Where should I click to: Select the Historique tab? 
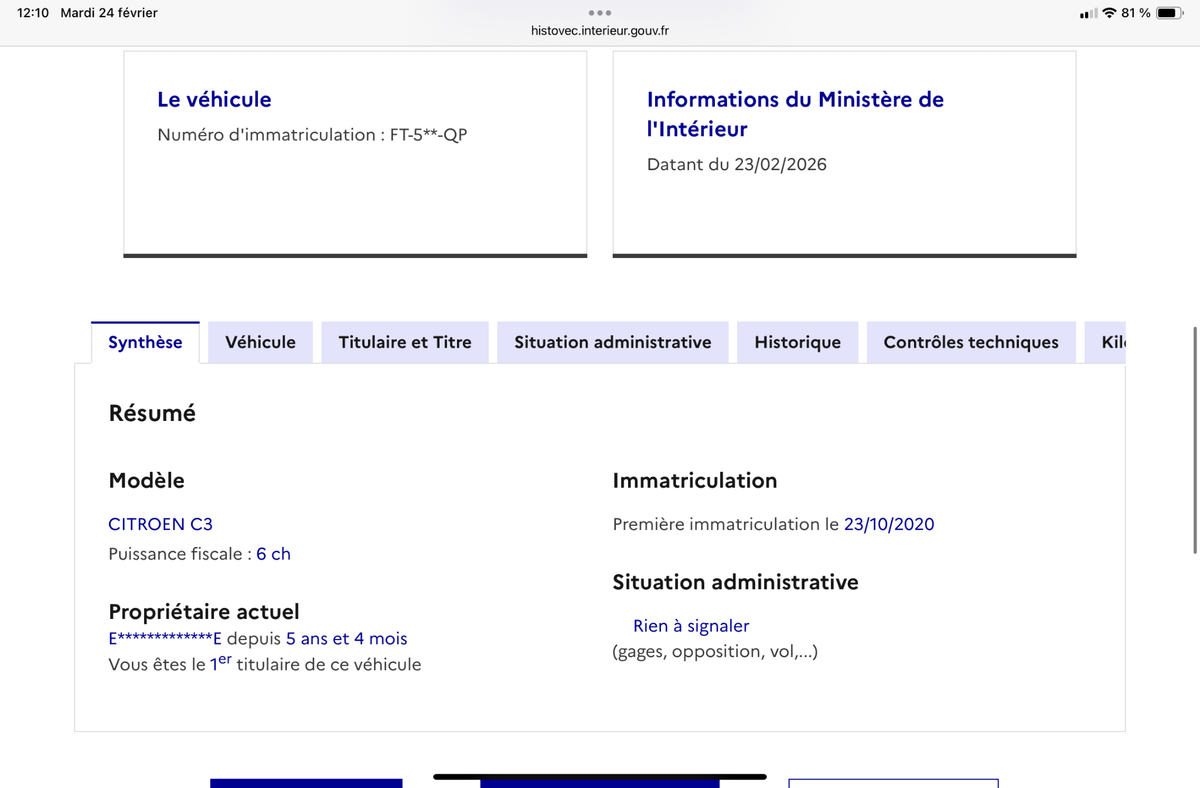[797, 342]
